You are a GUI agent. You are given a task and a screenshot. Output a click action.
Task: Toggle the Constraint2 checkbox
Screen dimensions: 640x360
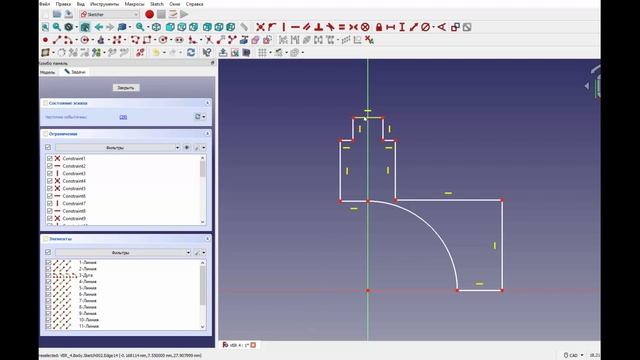tap(49, 166)
